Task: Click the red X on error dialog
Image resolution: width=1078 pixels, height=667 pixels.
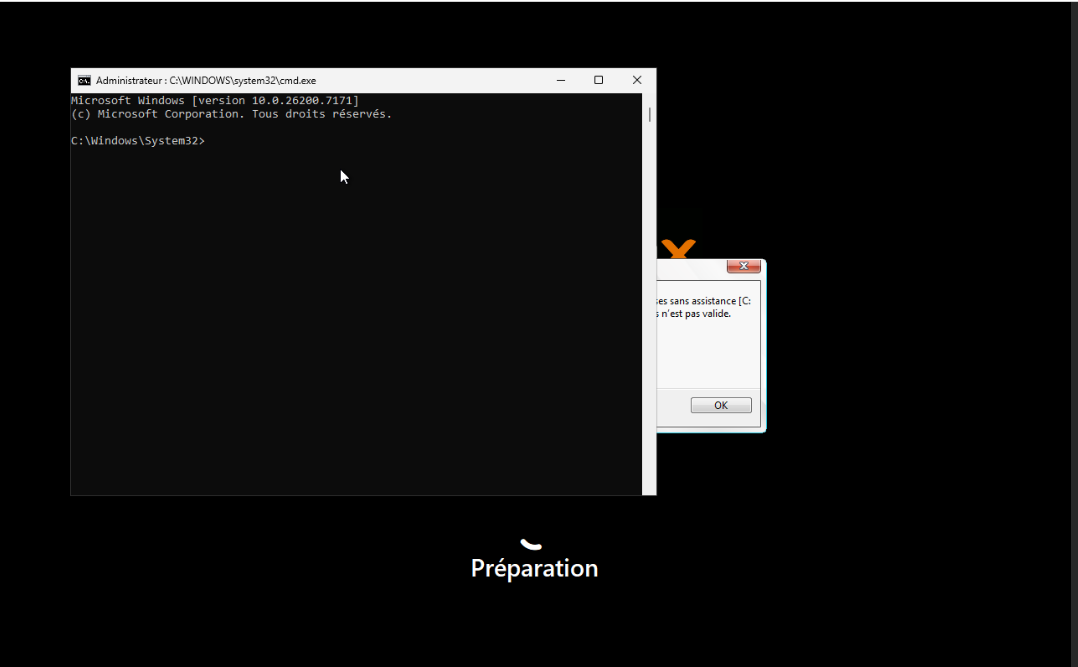Action: [x=743, y=266]
